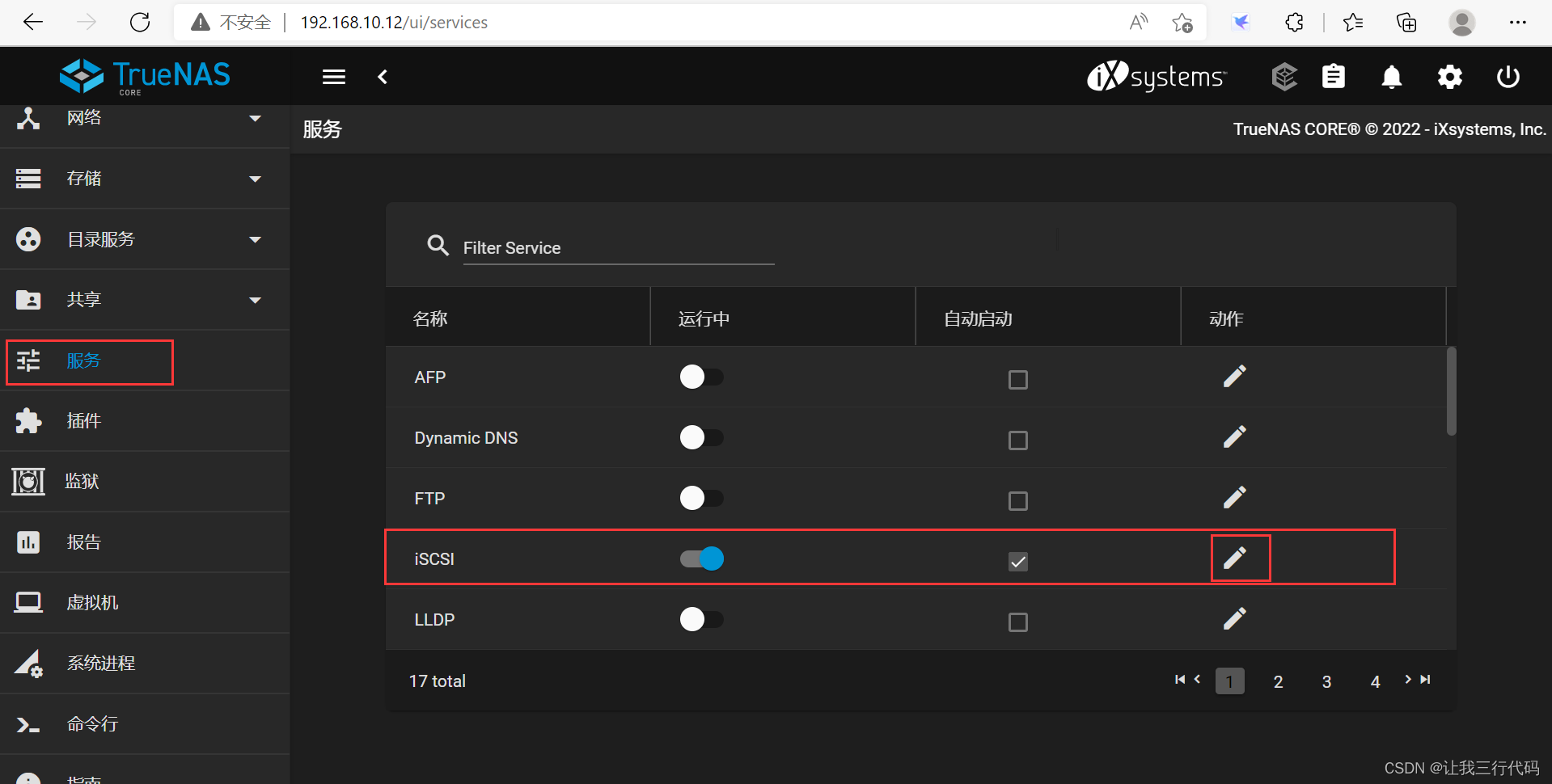Open browser favorites star icon
1552x784 pixels.
pyautogui.click(x=1353, y=22)
